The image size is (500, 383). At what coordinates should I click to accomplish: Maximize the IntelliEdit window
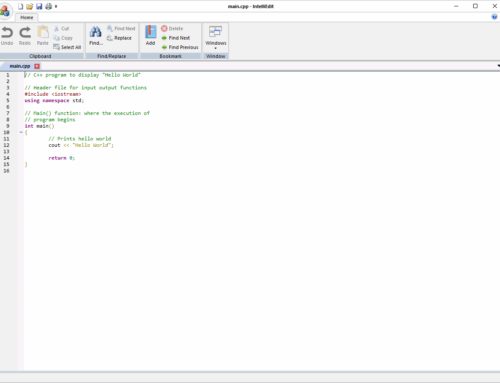(x=475, y=6)
